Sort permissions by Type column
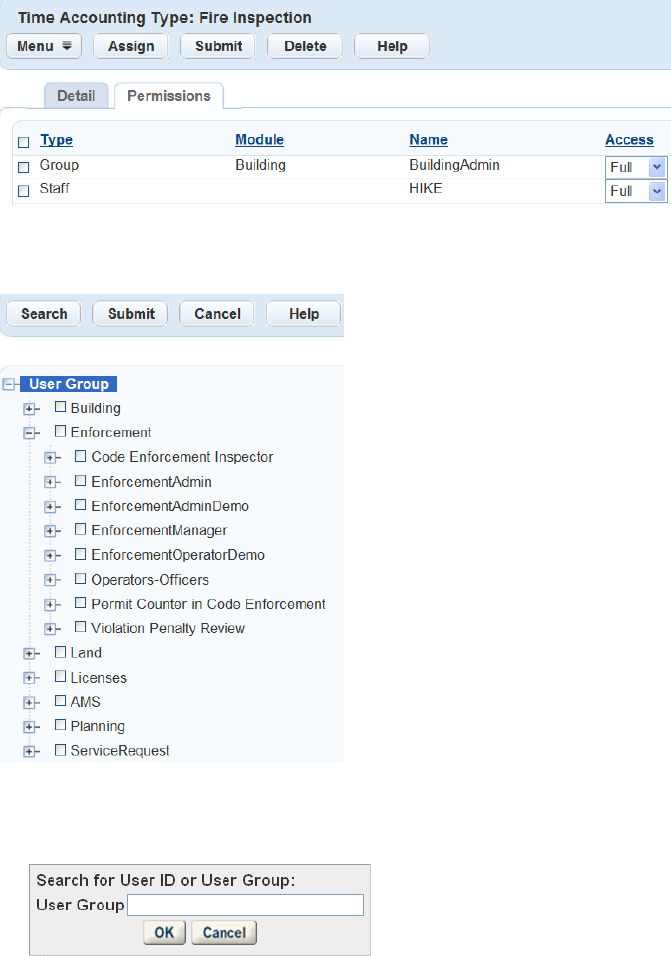 [x=57, y=140]
